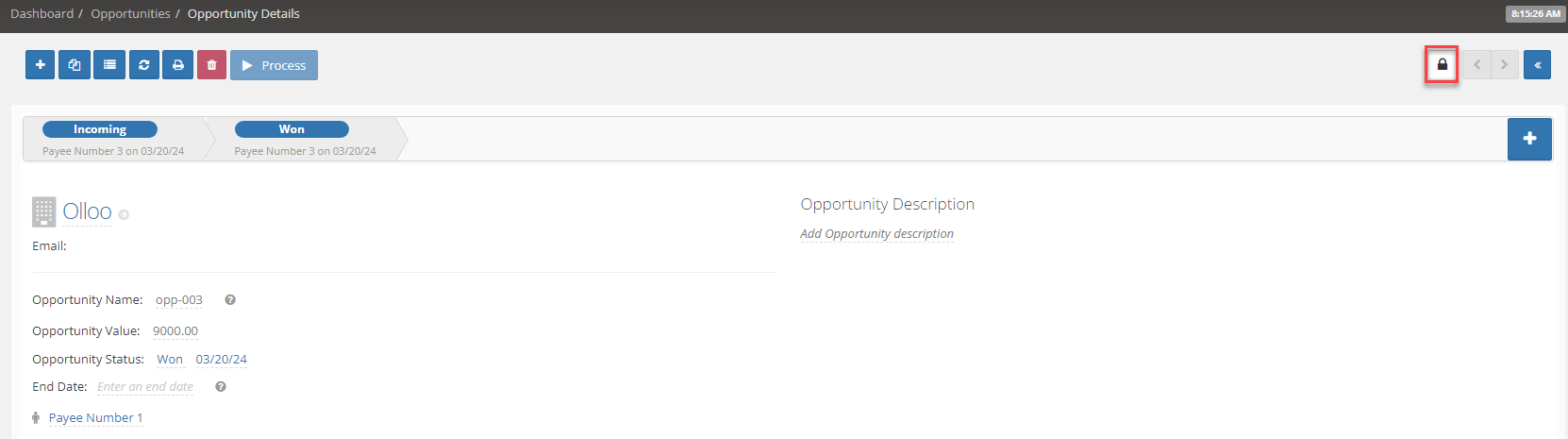
Task: Collapse side panel with double-chevron button
Action: pos(1537,64)
